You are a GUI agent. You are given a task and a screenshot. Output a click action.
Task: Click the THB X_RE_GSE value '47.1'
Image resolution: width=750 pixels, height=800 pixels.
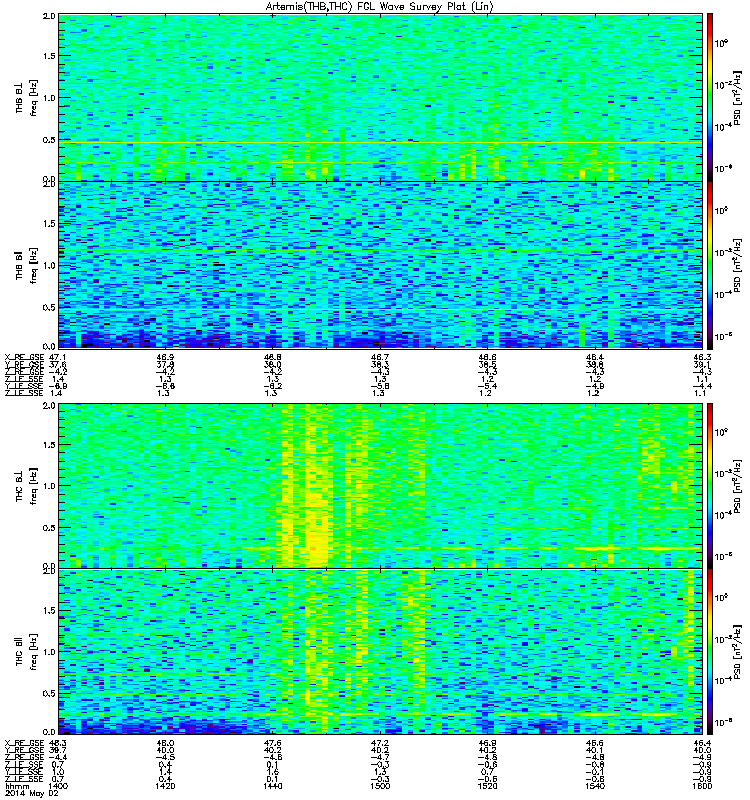tap(58, 357)
